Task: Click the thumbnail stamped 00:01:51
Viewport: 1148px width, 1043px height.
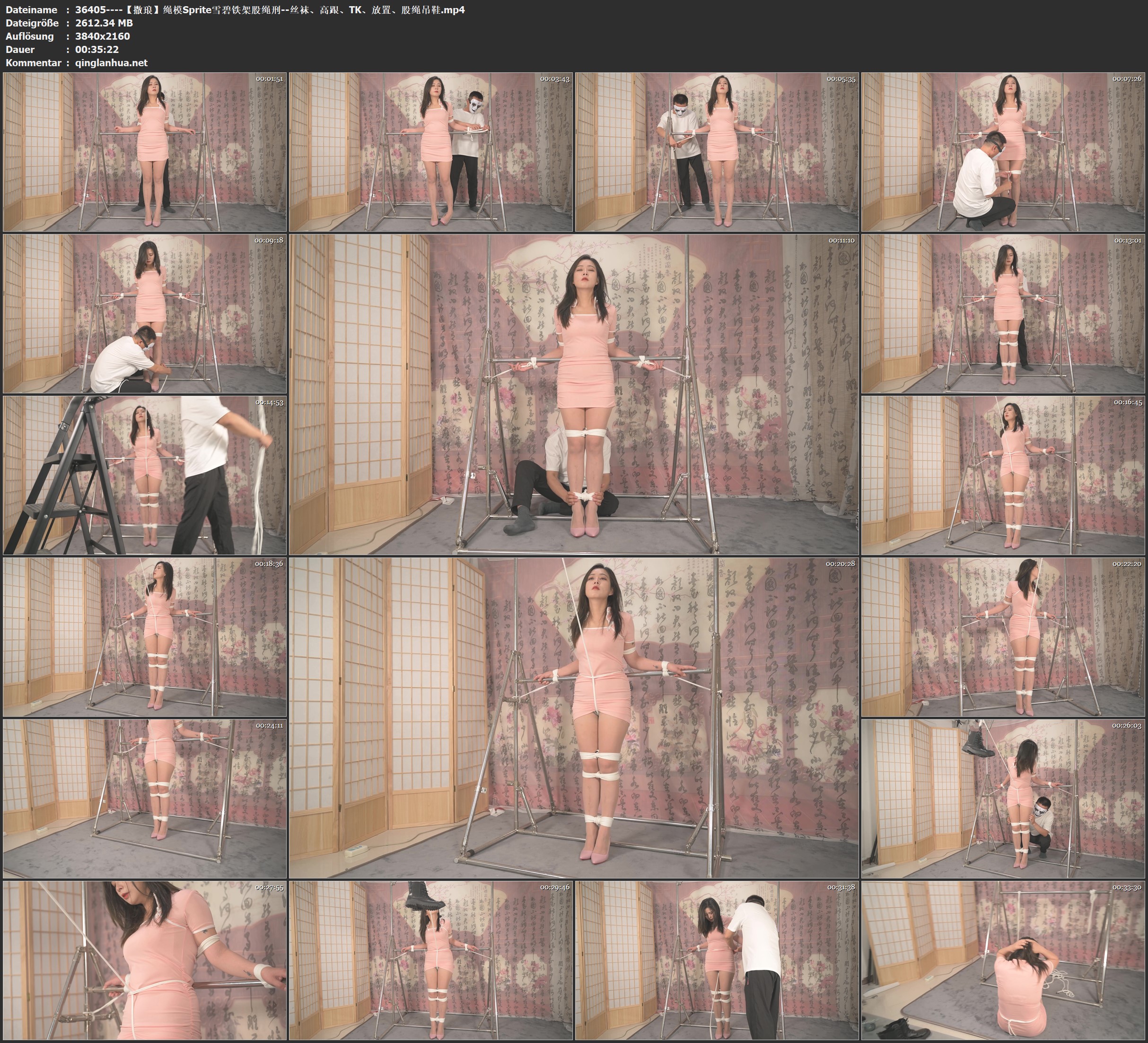Action: [145, 151]
